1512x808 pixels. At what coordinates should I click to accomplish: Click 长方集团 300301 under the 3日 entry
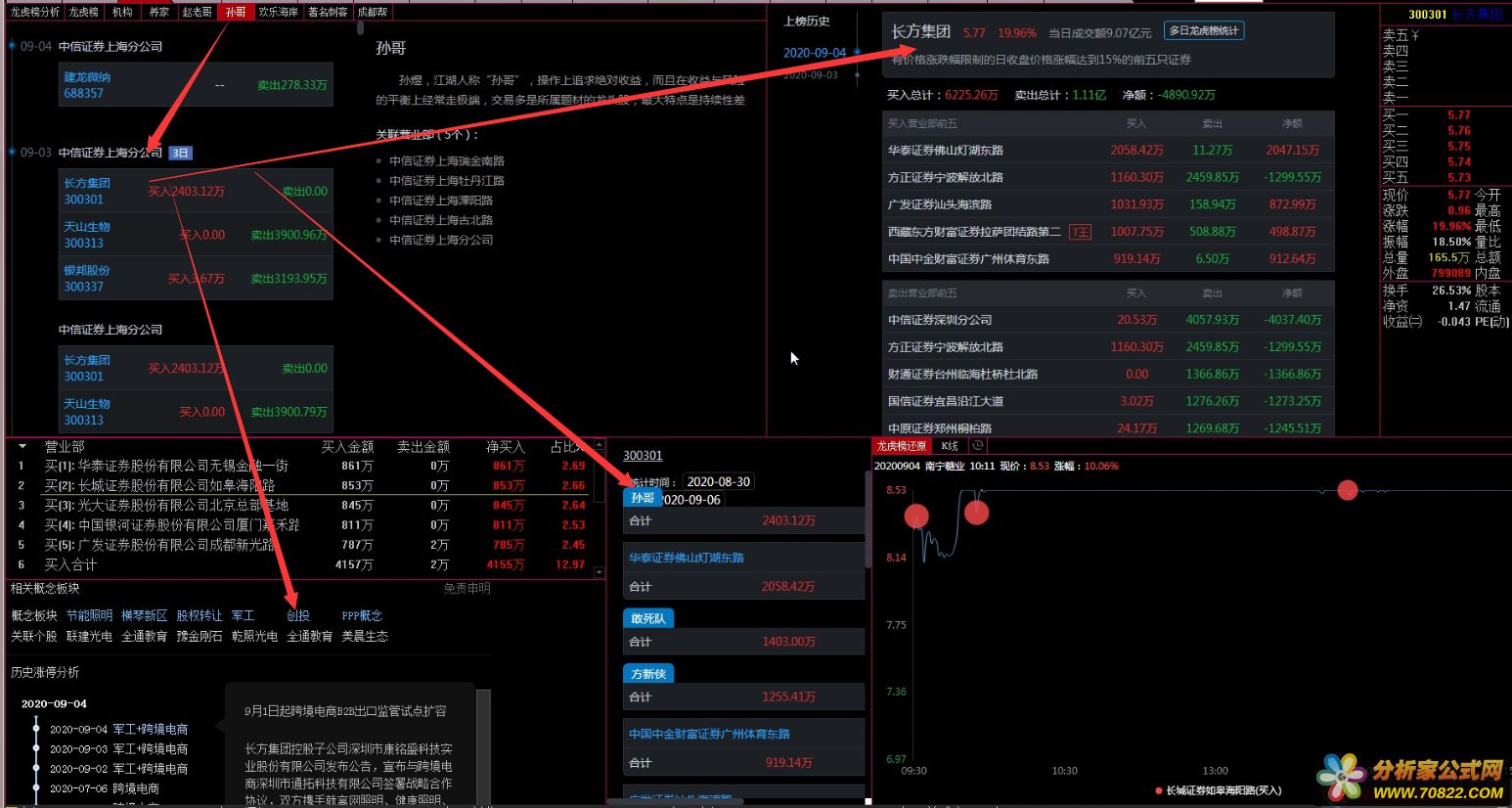[87, 191]
